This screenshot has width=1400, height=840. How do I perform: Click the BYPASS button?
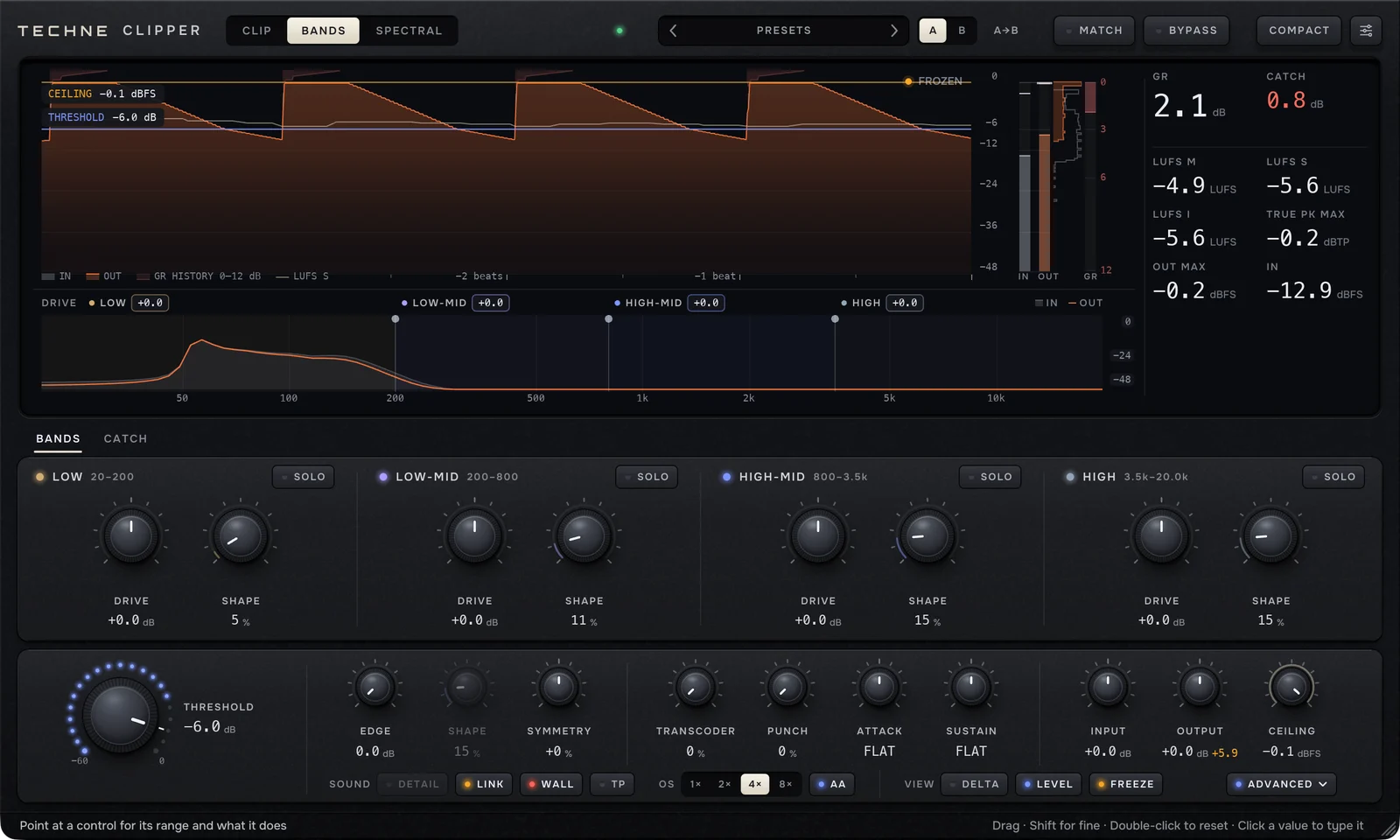1186,31
